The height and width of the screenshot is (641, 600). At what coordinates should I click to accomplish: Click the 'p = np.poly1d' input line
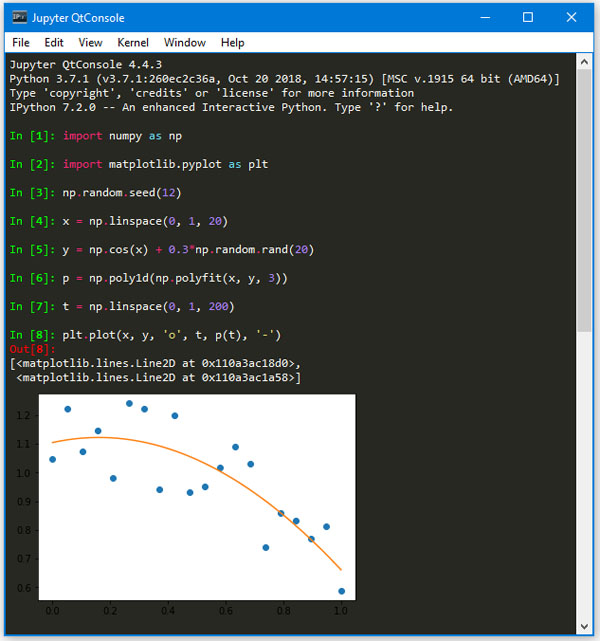point(175,278)
